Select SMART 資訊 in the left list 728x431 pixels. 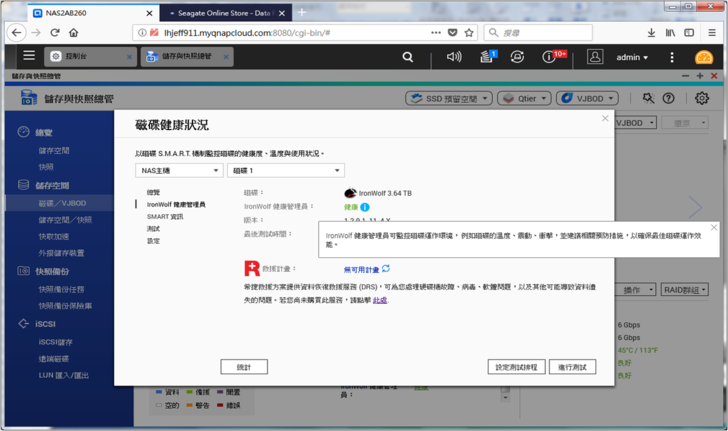coord(165,217)
